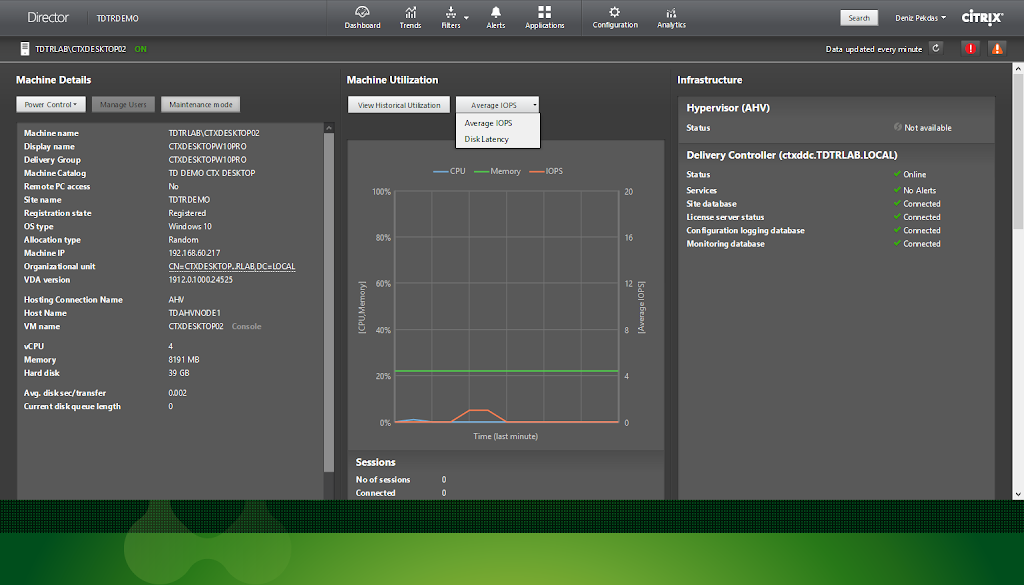Click the Delivery Controller heading
The height and width of the screenshot is (585, 1024).
(x=792, y=155)
